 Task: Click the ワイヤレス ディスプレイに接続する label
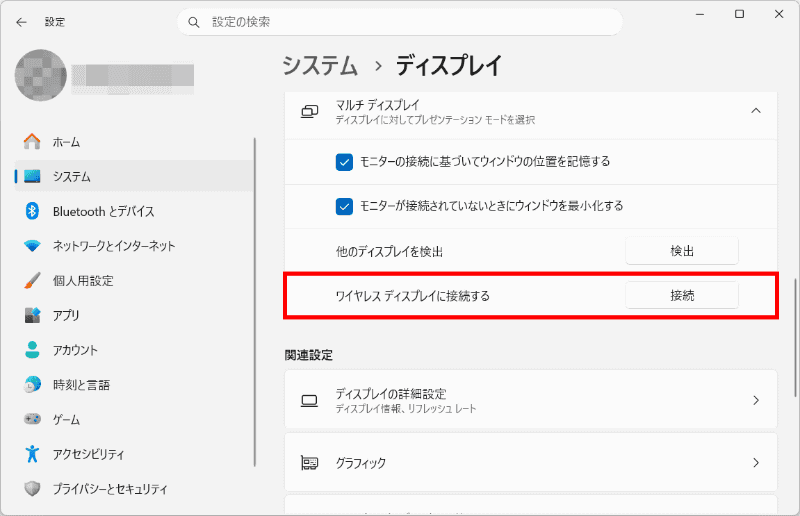[x=412, y=296]
